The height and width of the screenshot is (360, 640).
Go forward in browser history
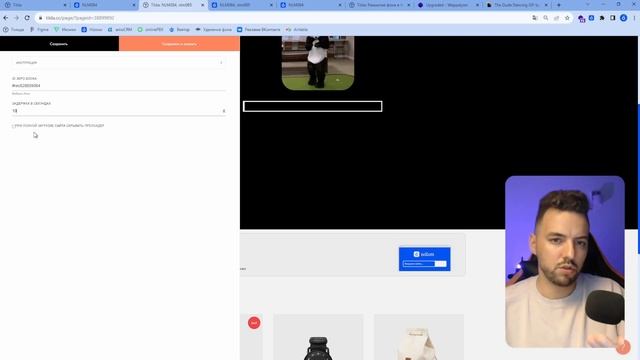click(x=16, y=18)
